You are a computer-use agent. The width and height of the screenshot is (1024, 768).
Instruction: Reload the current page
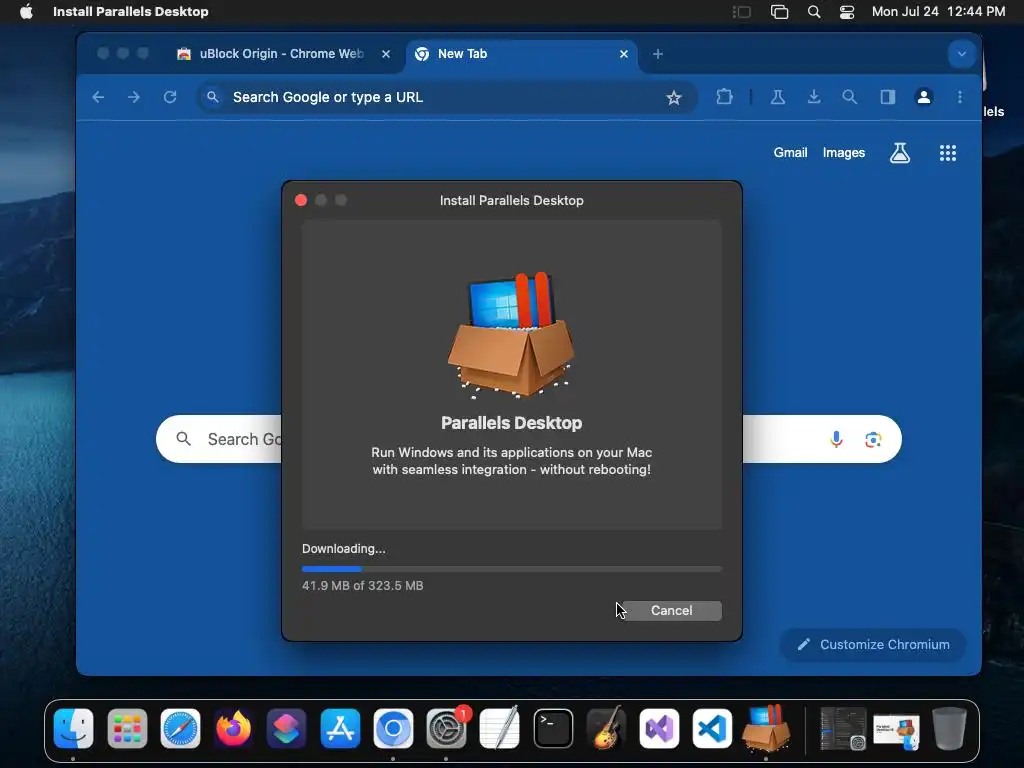[x=170, y=97]
